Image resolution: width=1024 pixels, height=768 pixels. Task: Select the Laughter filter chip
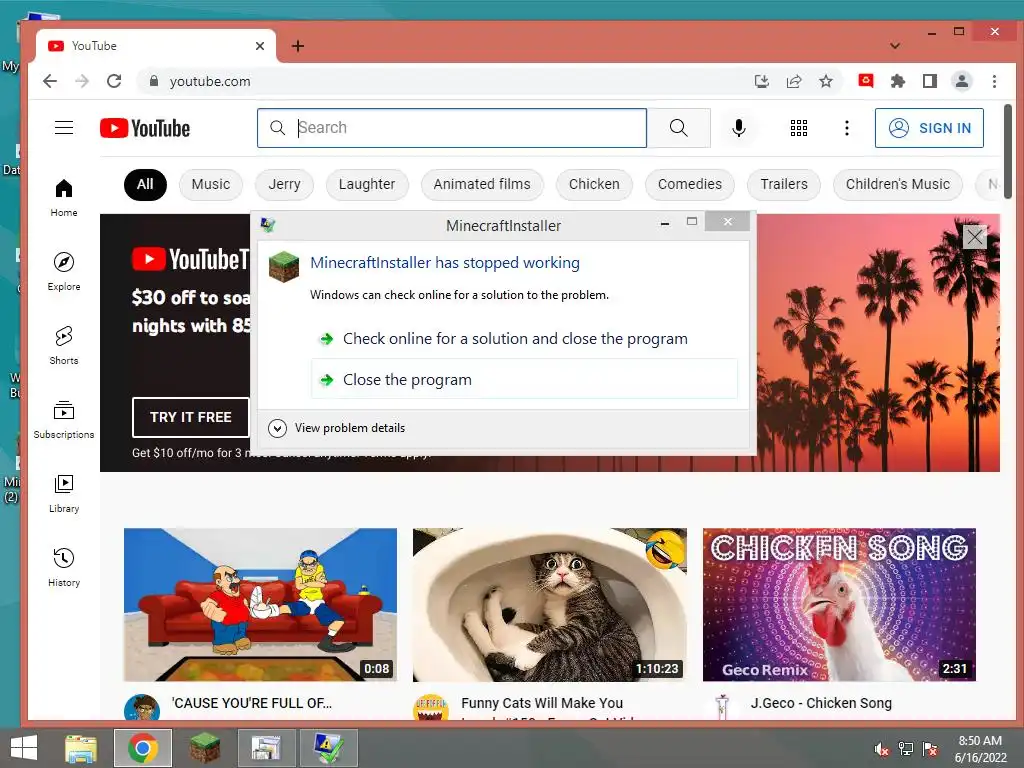tap(367, 185)
